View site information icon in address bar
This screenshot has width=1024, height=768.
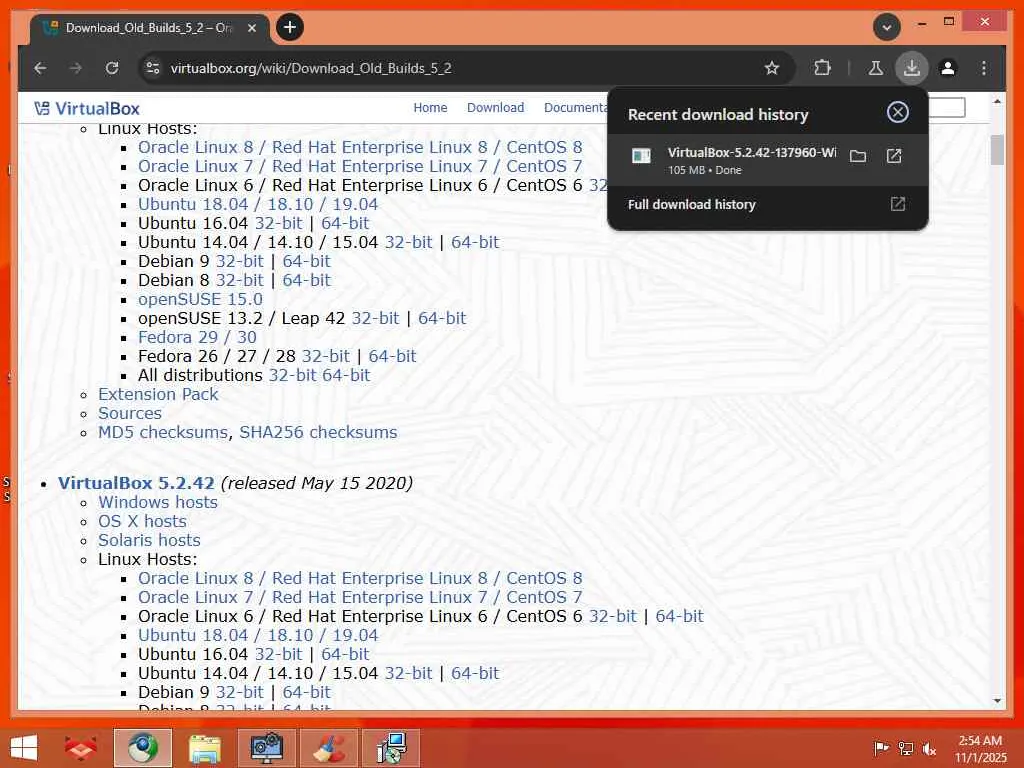[x=153, y=68]
